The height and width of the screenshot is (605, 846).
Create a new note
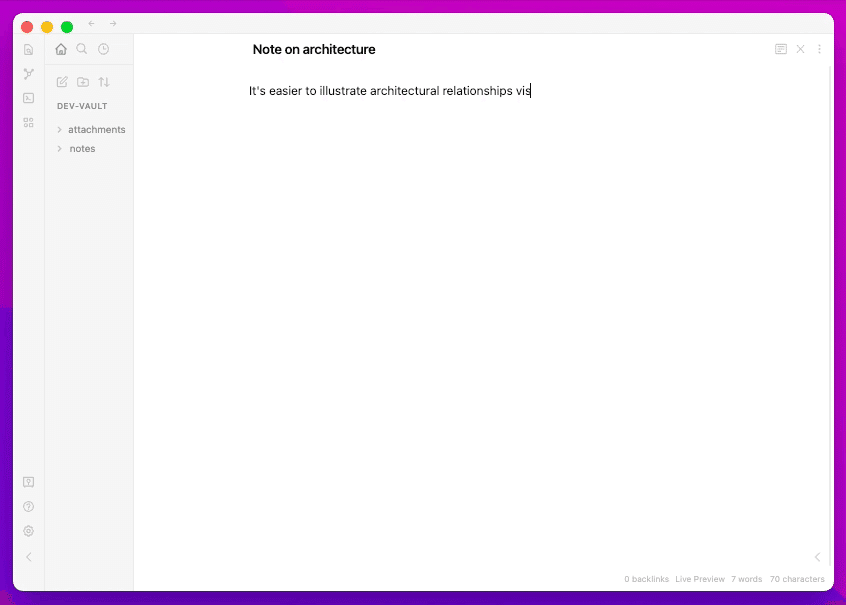pyautogui.click(x=62, y=81)
